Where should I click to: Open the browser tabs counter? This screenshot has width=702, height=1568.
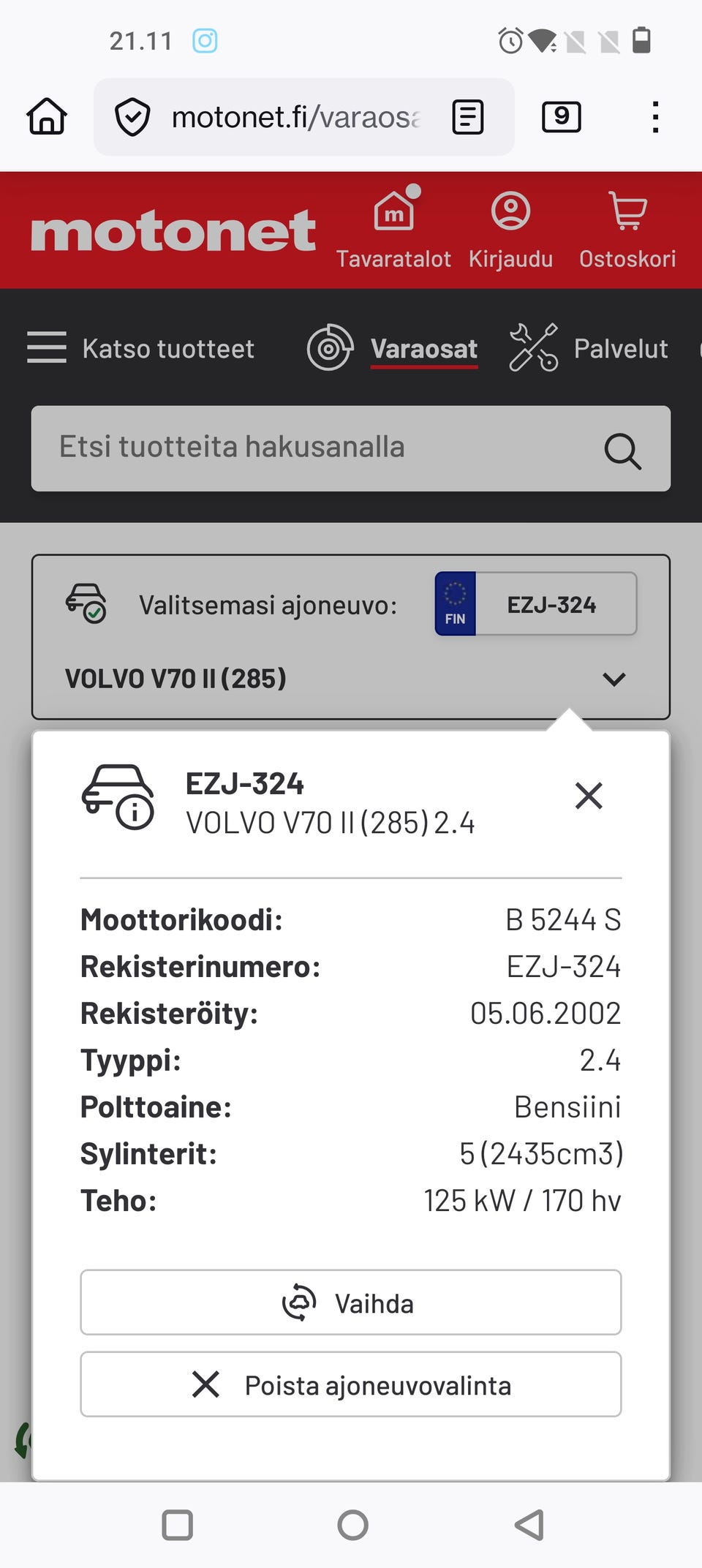pos(561,117)
